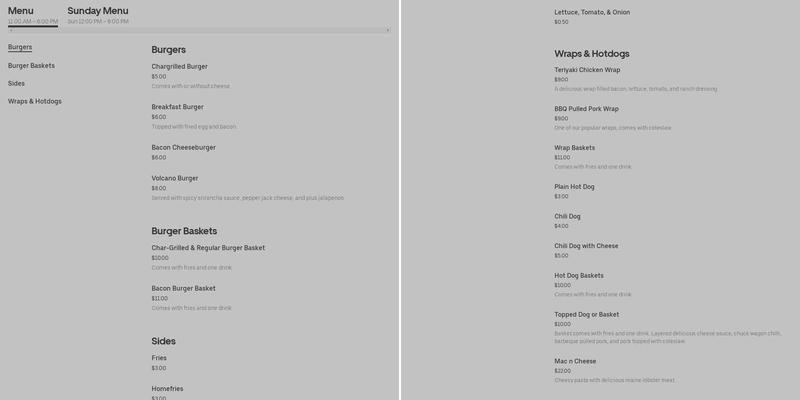Select the Chili Dog with Cheese item

(x=586, y=246)
